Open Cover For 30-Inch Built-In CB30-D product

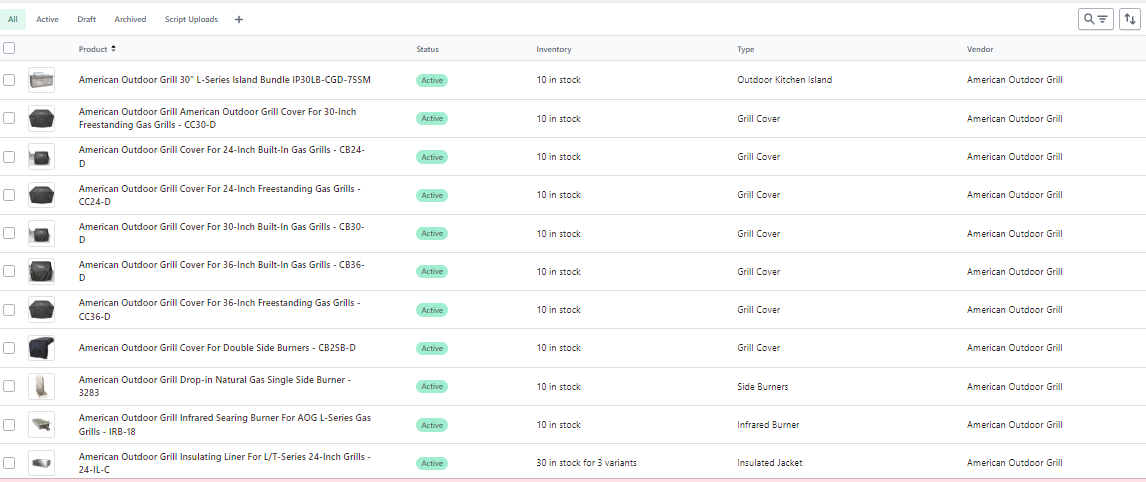(221, 233)
